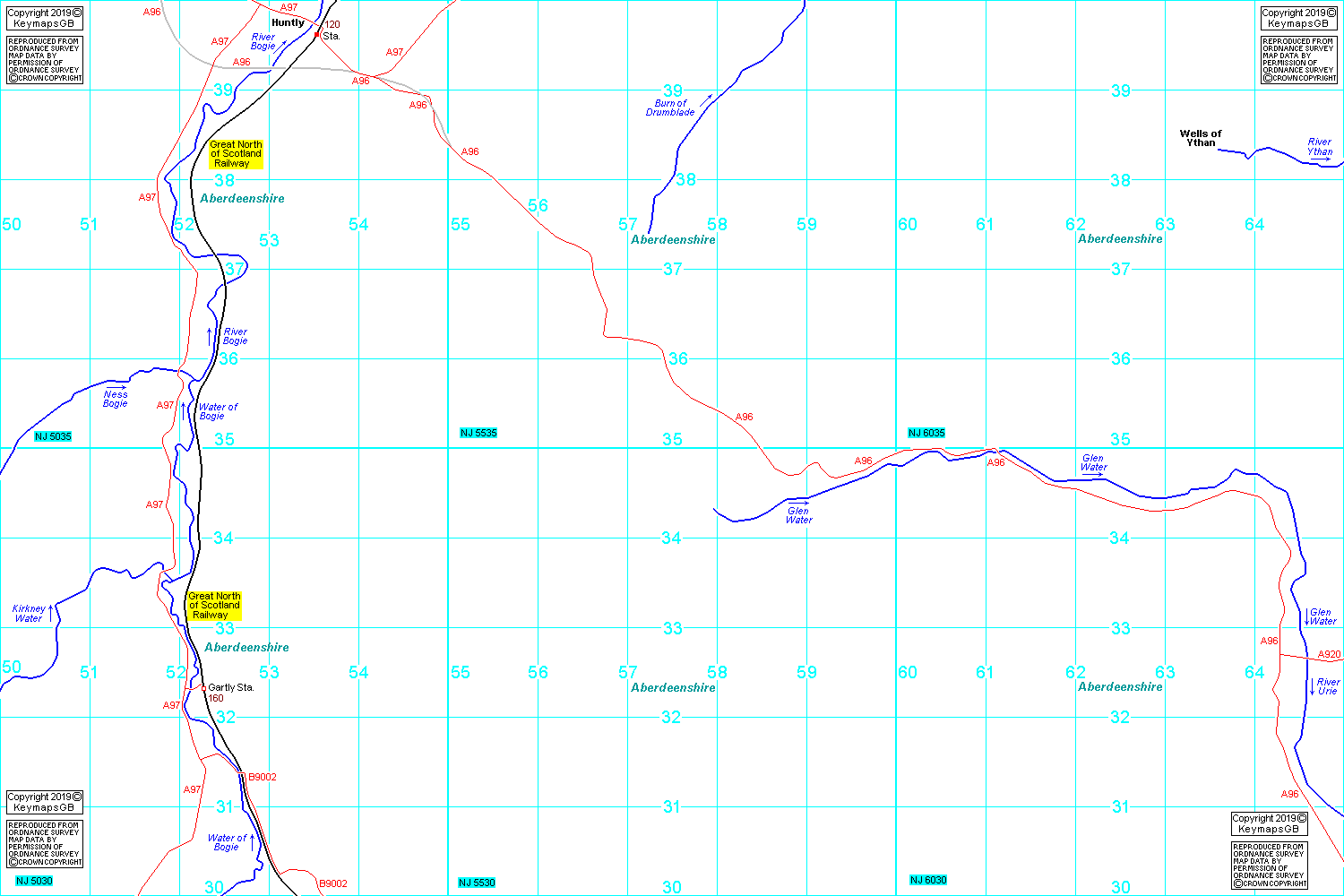The height and width of the screenshot is (896, 1344).
Task: Click the A920 road label
Action: (1329, 654)
